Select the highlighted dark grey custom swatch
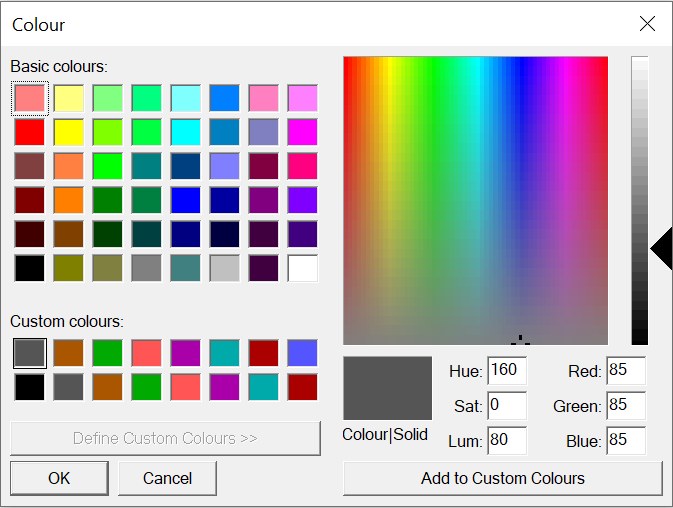The height and width of the screenshot is (508, 673). click(x=30, y=353)
